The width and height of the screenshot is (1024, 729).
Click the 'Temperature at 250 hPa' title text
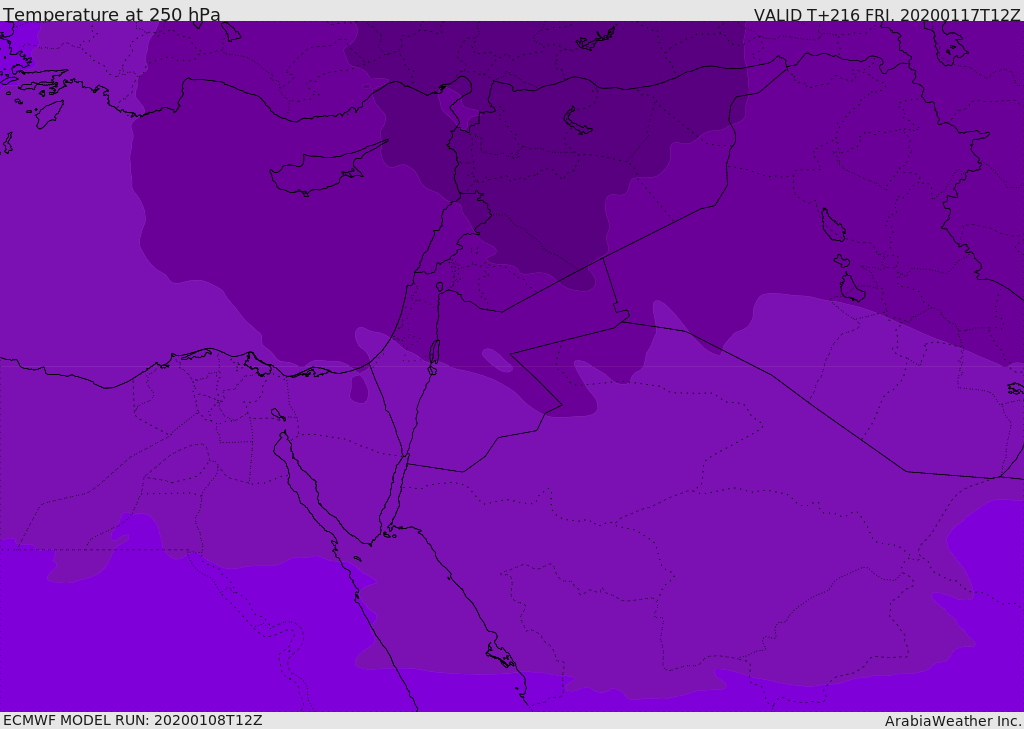click(x=112, y=14)
